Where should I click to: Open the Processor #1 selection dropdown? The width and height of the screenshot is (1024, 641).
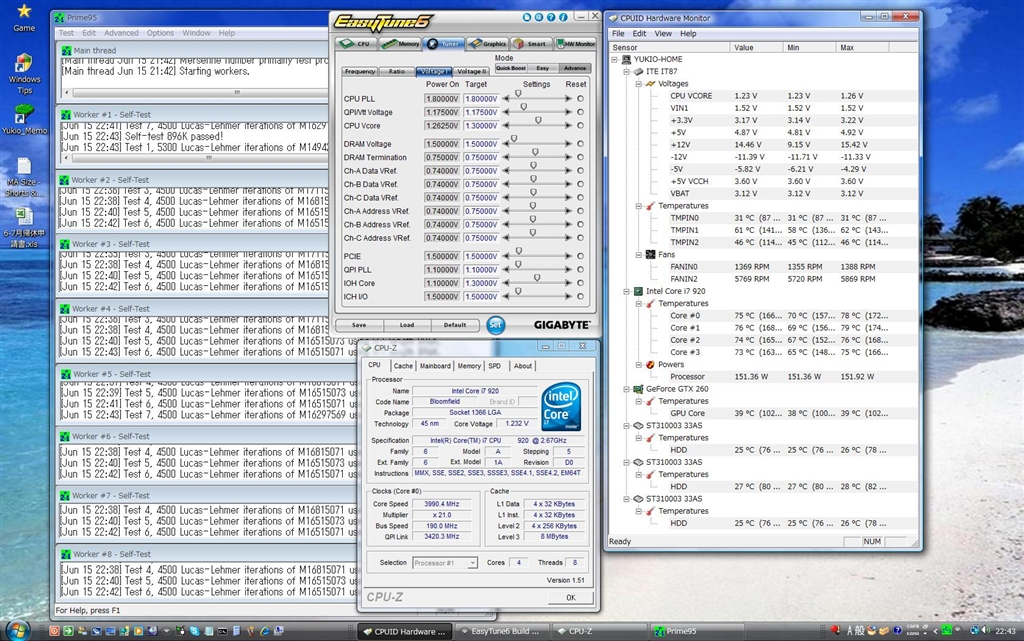pyautogui.click(x=445, y=563)
